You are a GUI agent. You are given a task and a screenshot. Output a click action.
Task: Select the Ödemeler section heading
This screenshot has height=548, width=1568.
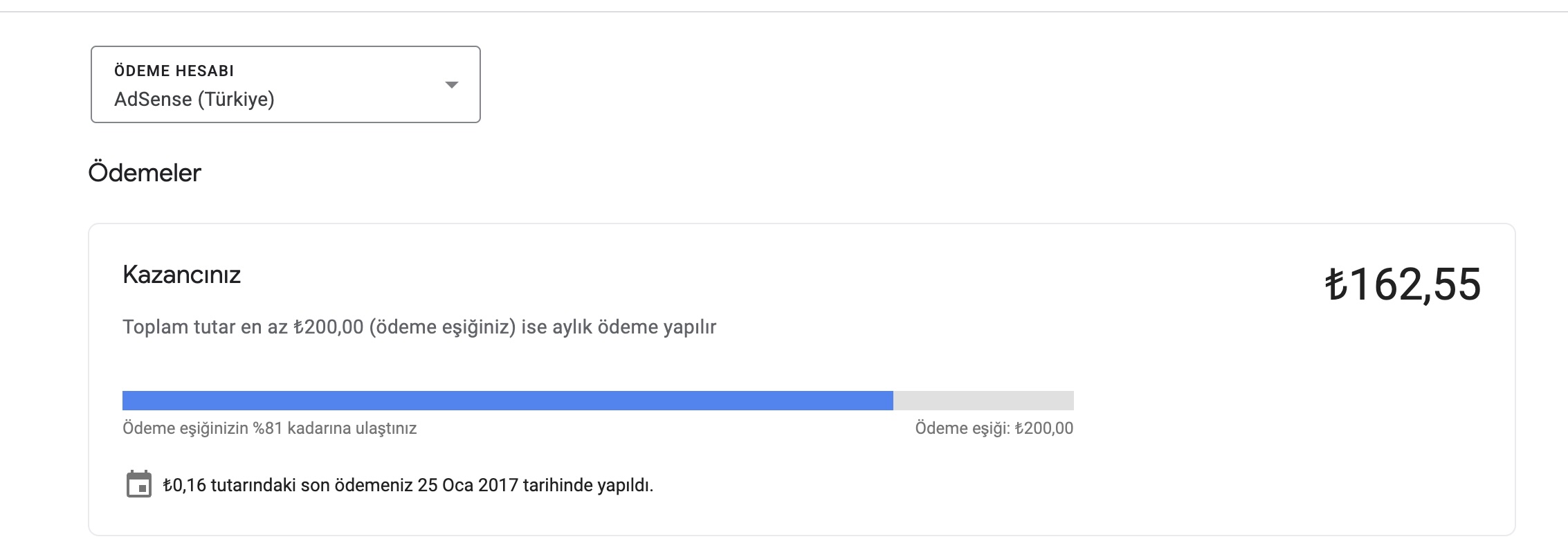tap(145, 172)
